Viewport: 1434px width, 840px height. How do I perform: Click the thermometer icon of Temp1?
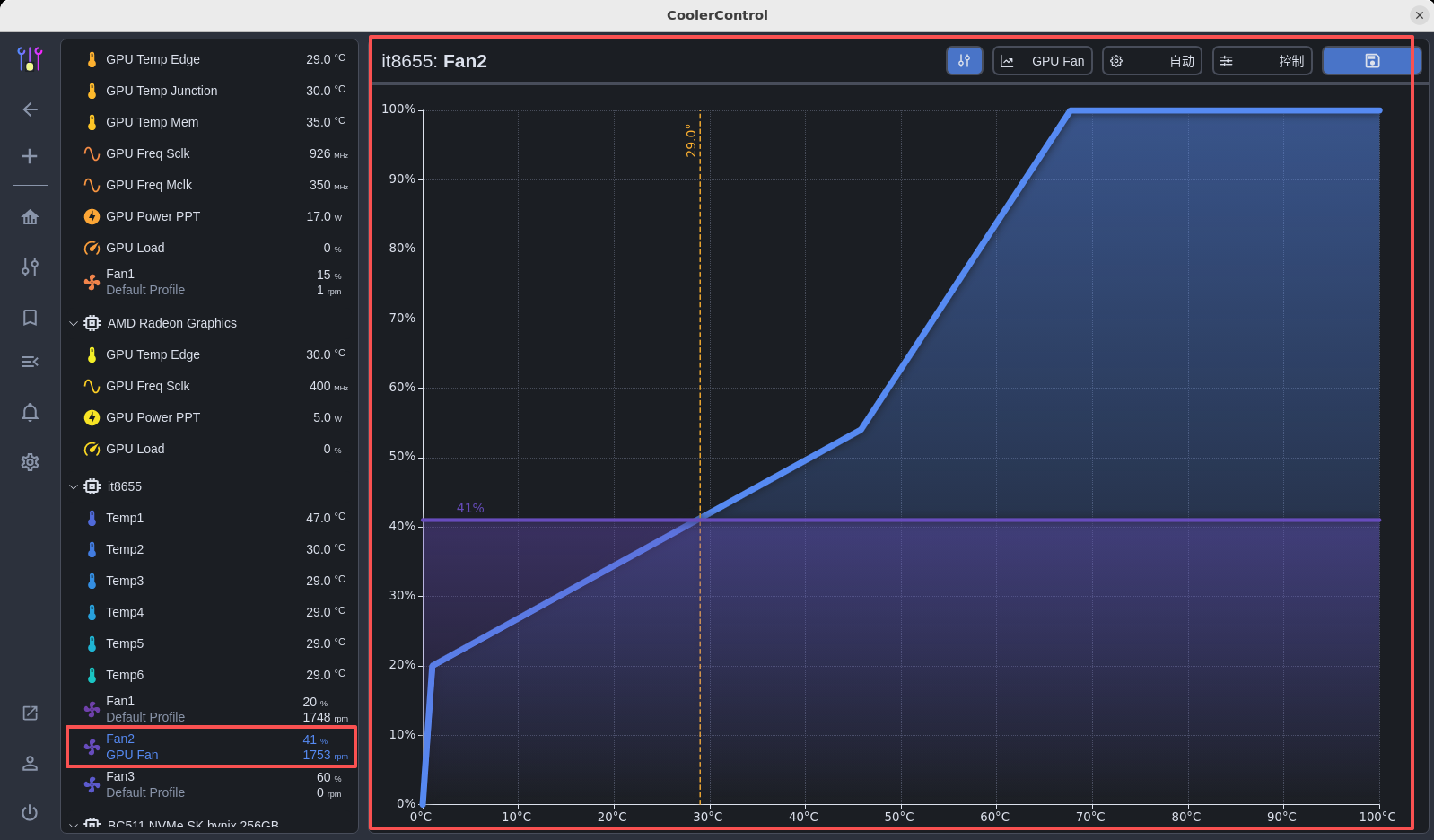tap(92, 518)
